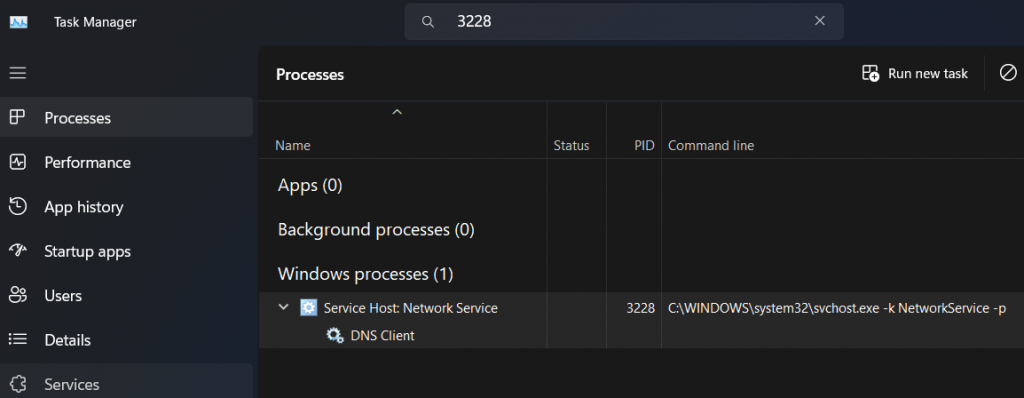
Task: Open the Users page
Action: pyautogui.click(x=126, y=295)
